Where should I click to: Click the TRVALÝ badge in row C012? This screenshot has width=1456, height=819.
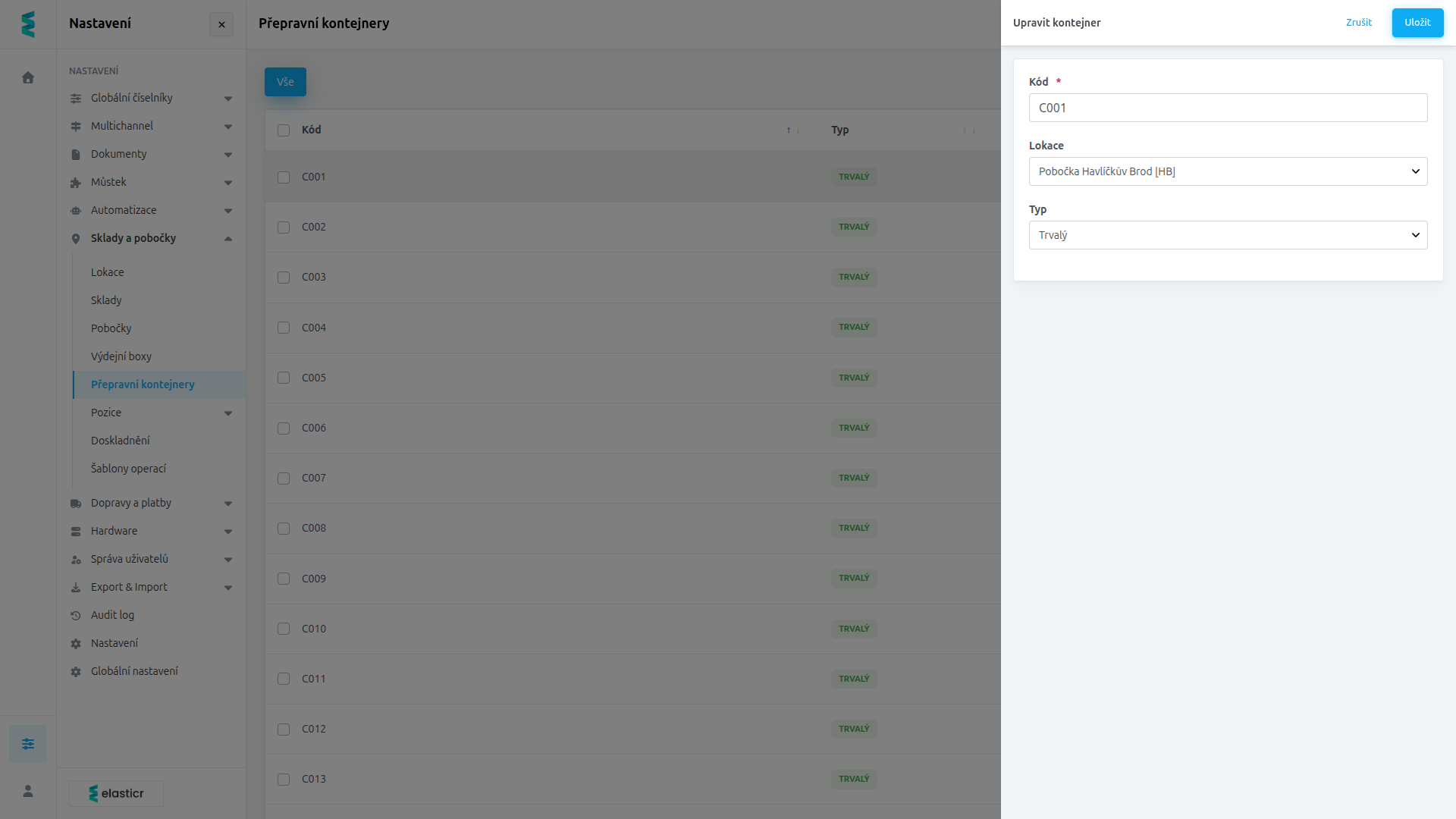(854, 729)
